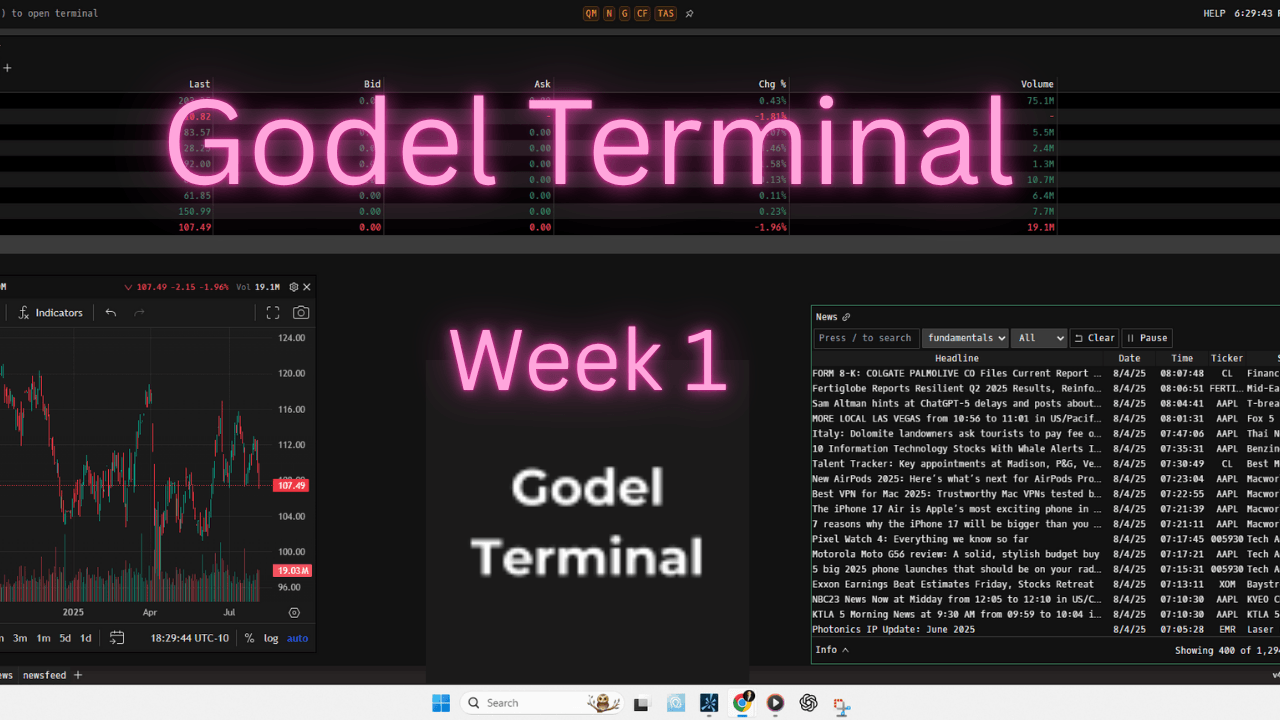Image resolution: width=1280 pixels, height=720 pixels.
Task: Sort news by Ticker column
Action: pyautogui.click(x=1227, y=358)
